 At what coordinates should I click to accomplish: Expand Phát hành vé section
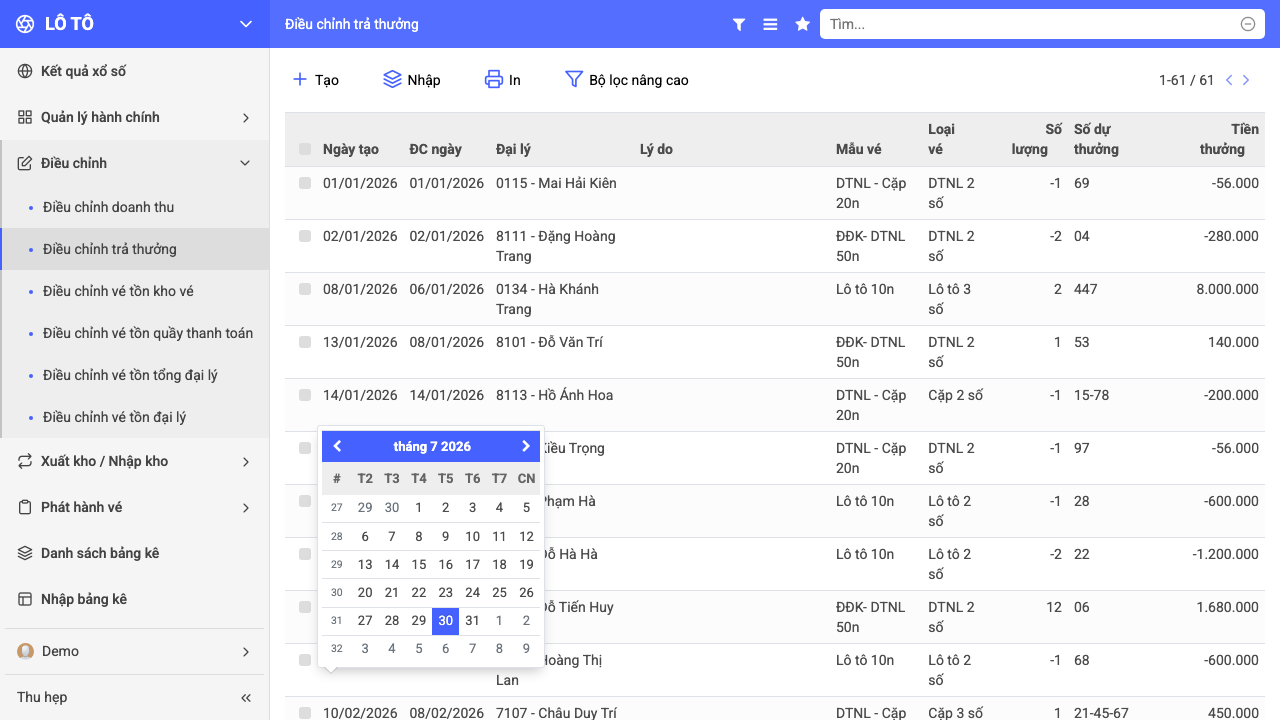134,507
